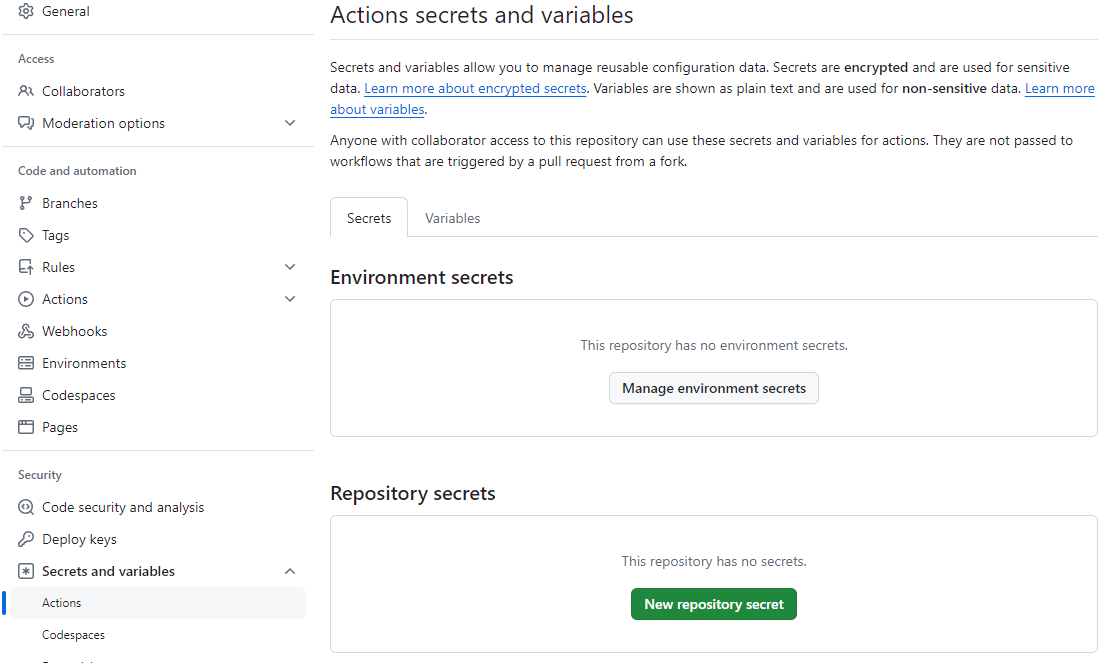
Task: Click the Deploy keys key icon
Action: coord(26,539)
